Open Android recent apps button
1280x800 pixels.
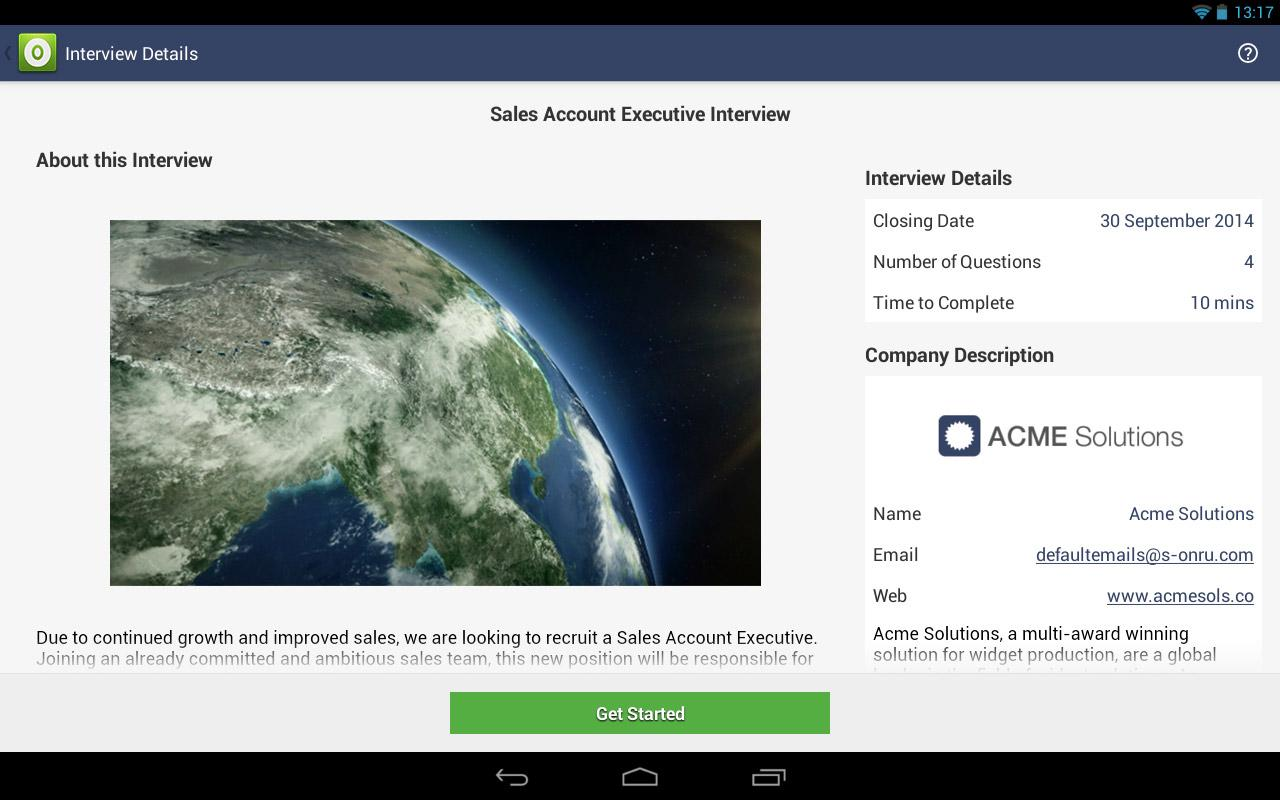768,777
